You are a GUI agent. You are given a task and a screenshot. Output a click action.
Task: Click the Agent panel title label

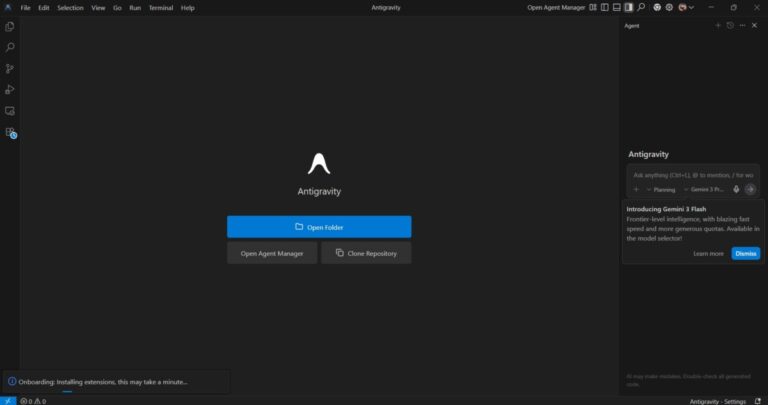point(632,26)
